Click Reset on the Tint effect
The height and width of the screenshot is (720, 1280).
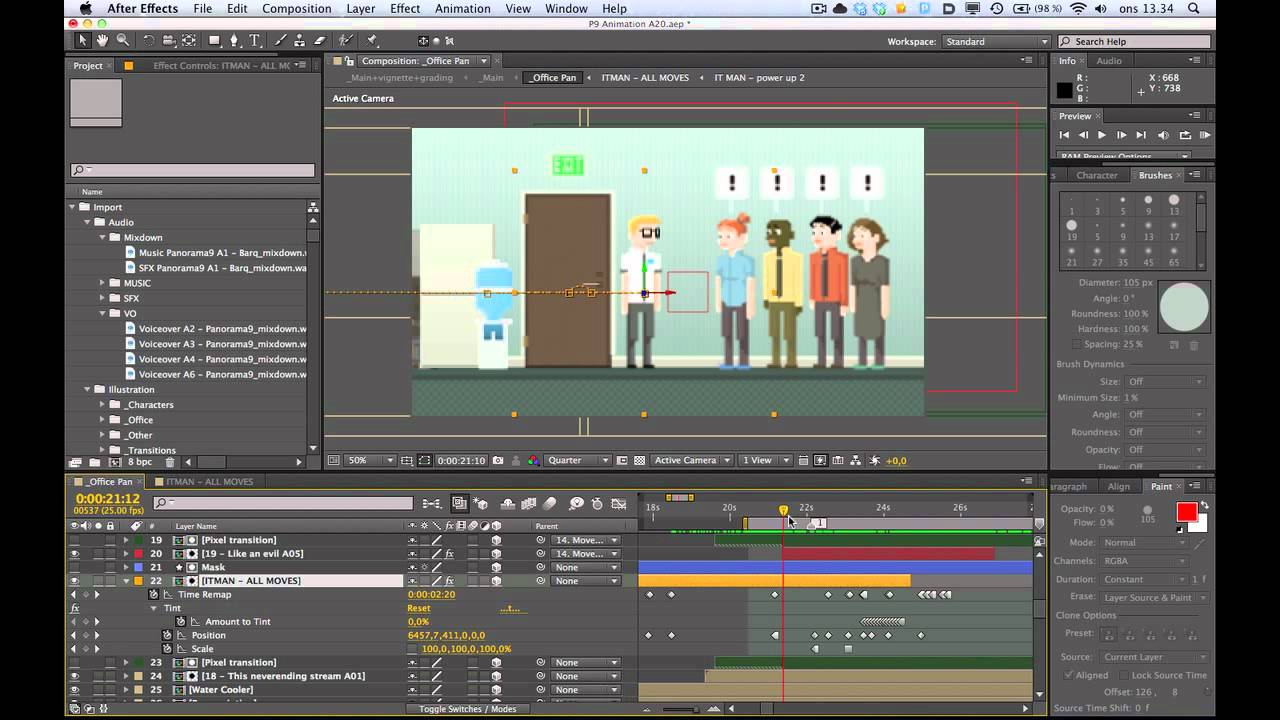tap(419, 608)
